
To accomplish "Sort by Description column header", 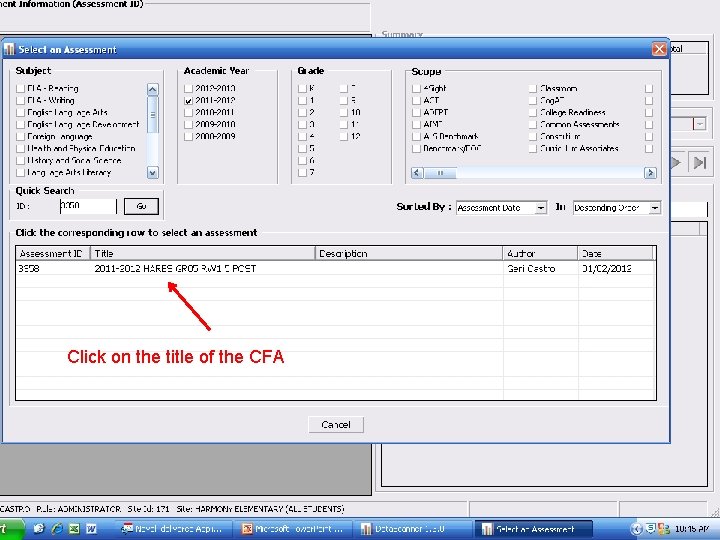I will pos(409,253).
